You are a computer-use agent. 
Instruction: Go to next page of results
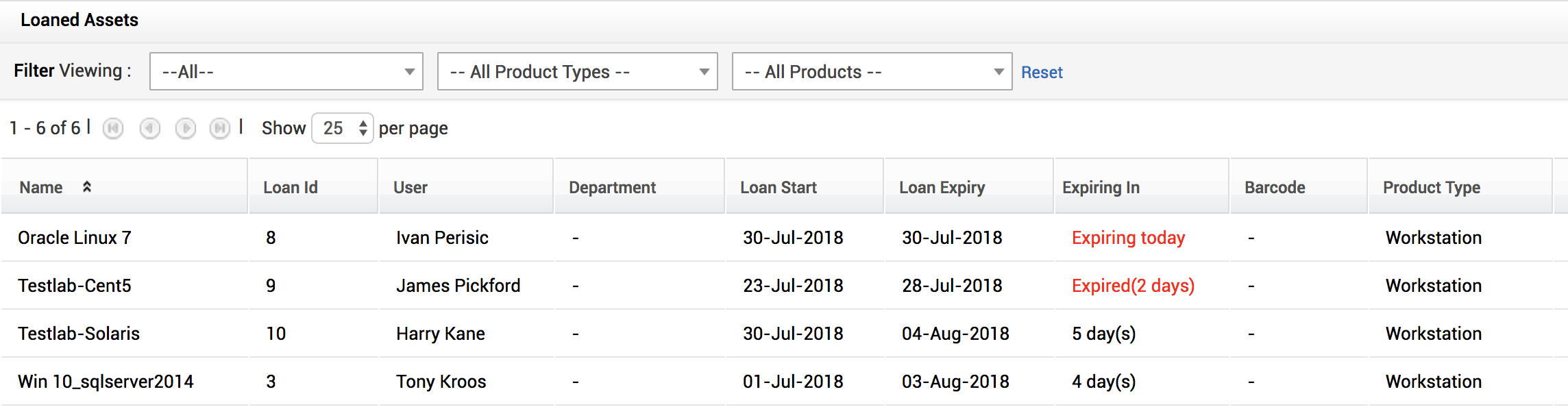pos(185,128)
